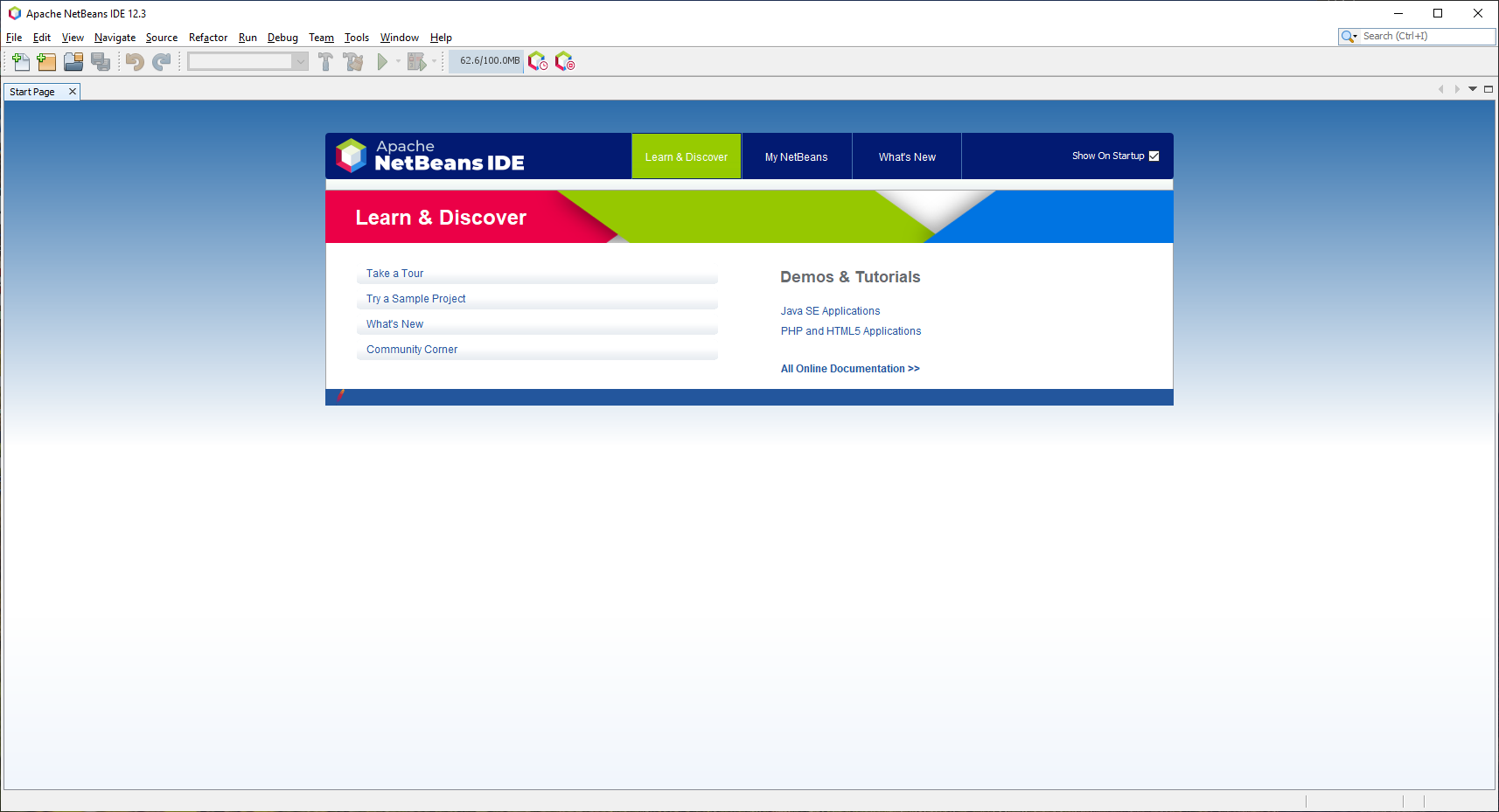Close the Start Page tab

73,92
